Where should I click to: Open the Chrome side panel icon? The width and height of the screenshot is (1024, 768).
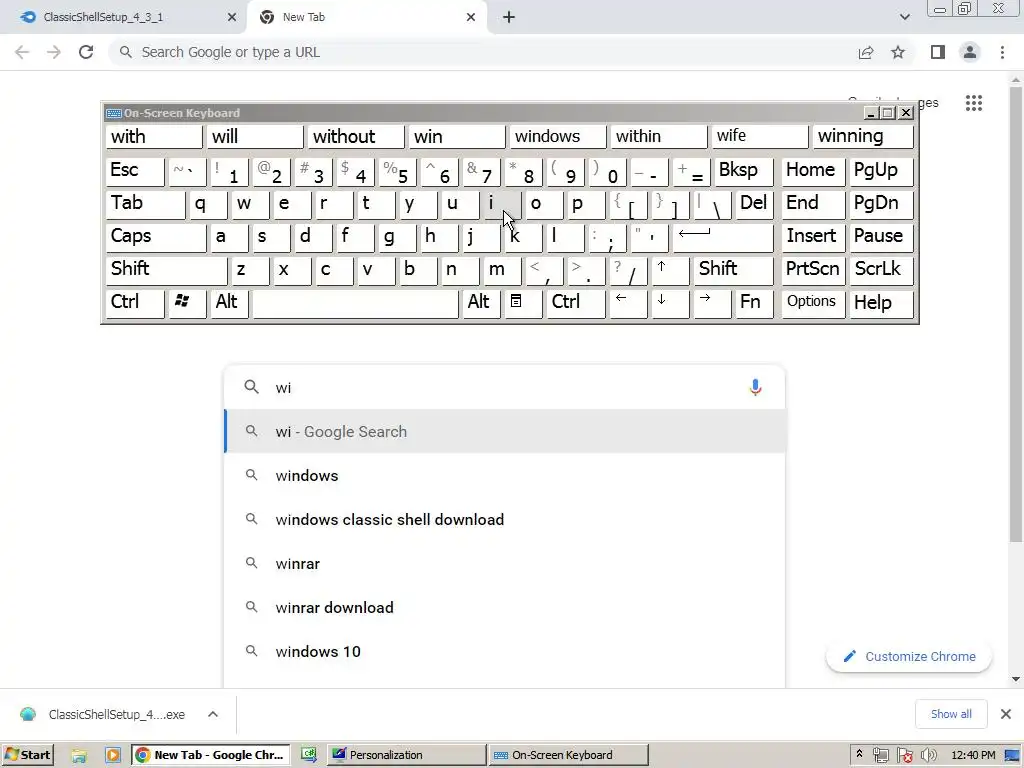pyautogui.click(x=938, y=52)
